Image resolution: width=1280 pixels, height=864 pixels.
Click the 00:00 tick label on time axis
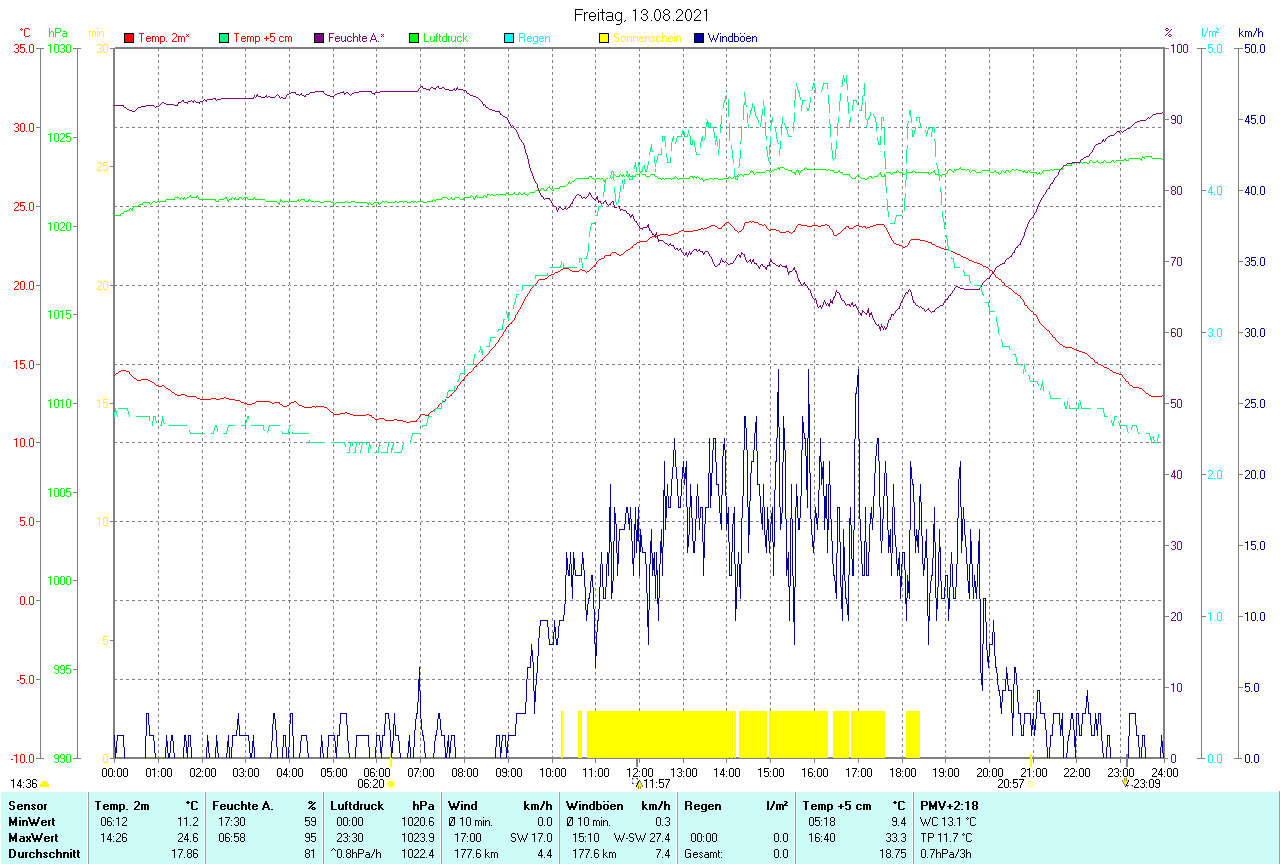tap(115, 772)
